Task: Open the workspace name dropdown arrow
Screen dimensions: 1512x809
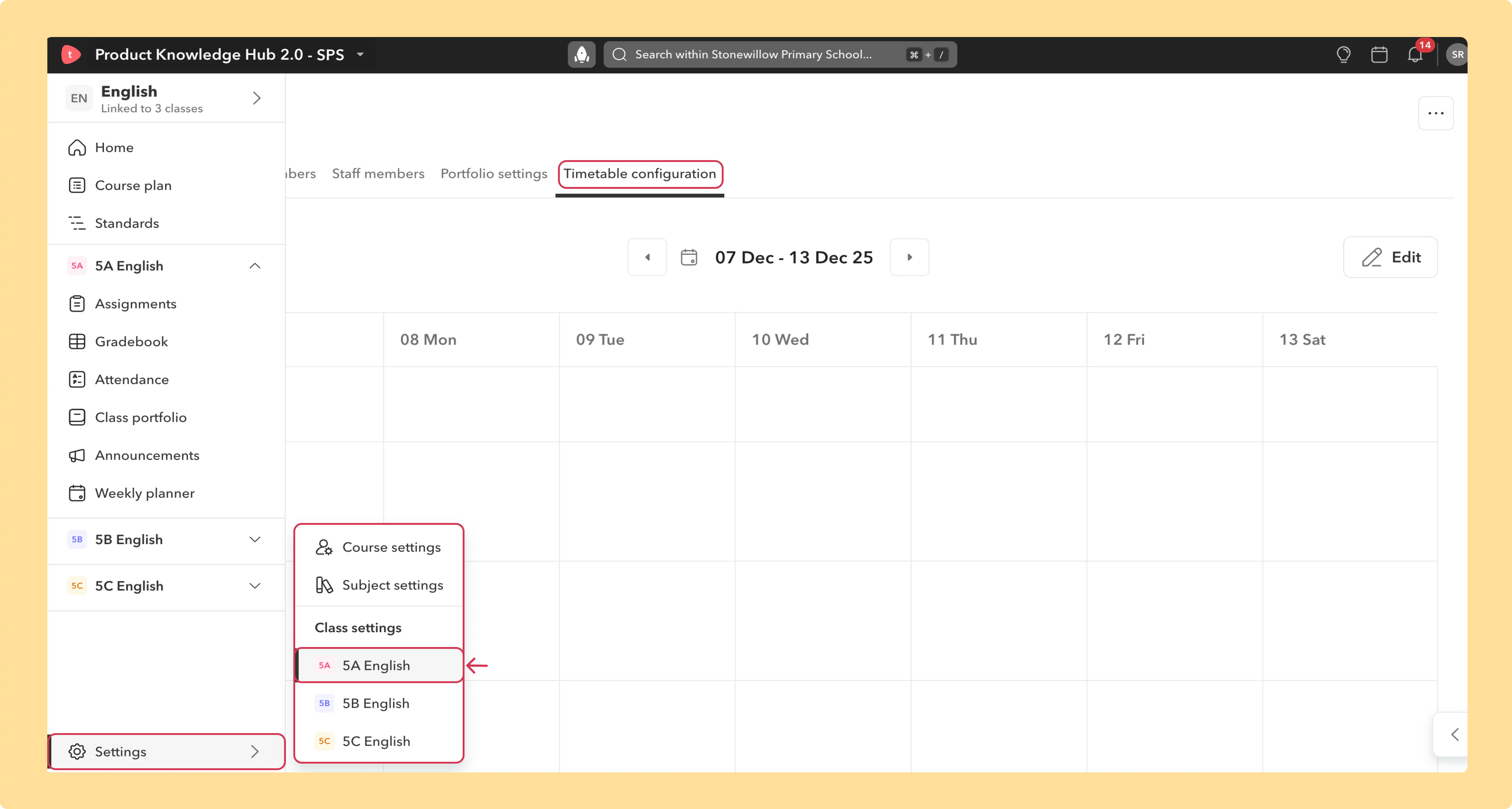Action: (360, 55)
